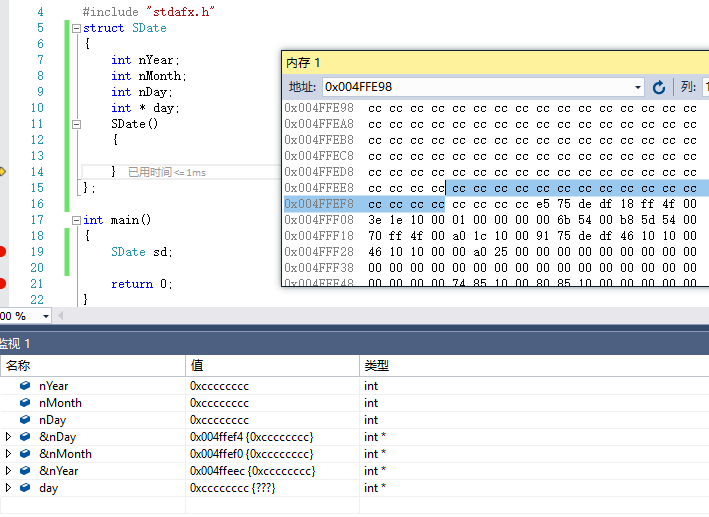Click the &nYear variable cube icon
Image resolution: width=709 pixels, height=517 pixels.
tap(25, 470)
